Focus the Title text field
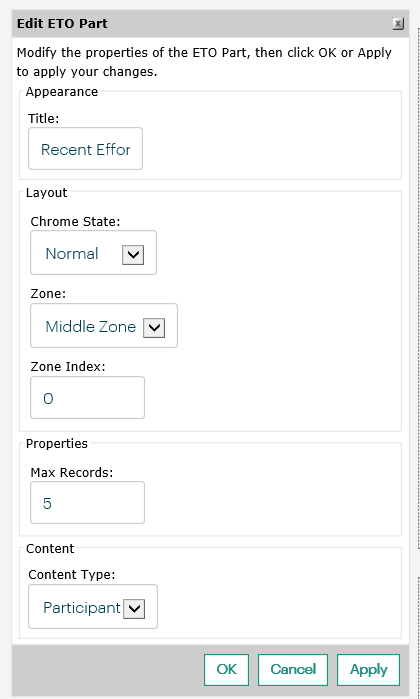Screen dimensions: 420x699 pyautogui.click(x=86, y=148)
